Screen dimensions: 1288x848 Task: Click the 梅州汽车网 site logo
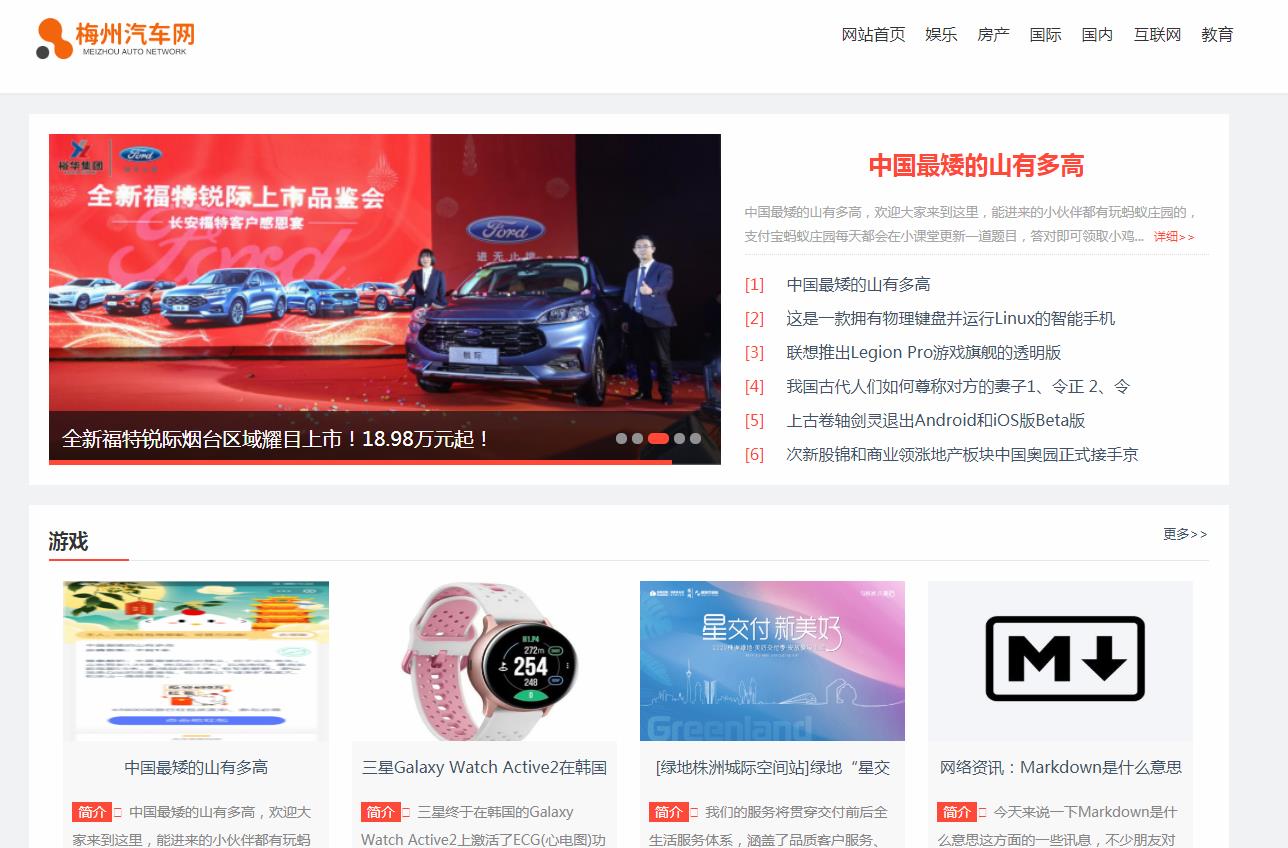tap(115, 38)
